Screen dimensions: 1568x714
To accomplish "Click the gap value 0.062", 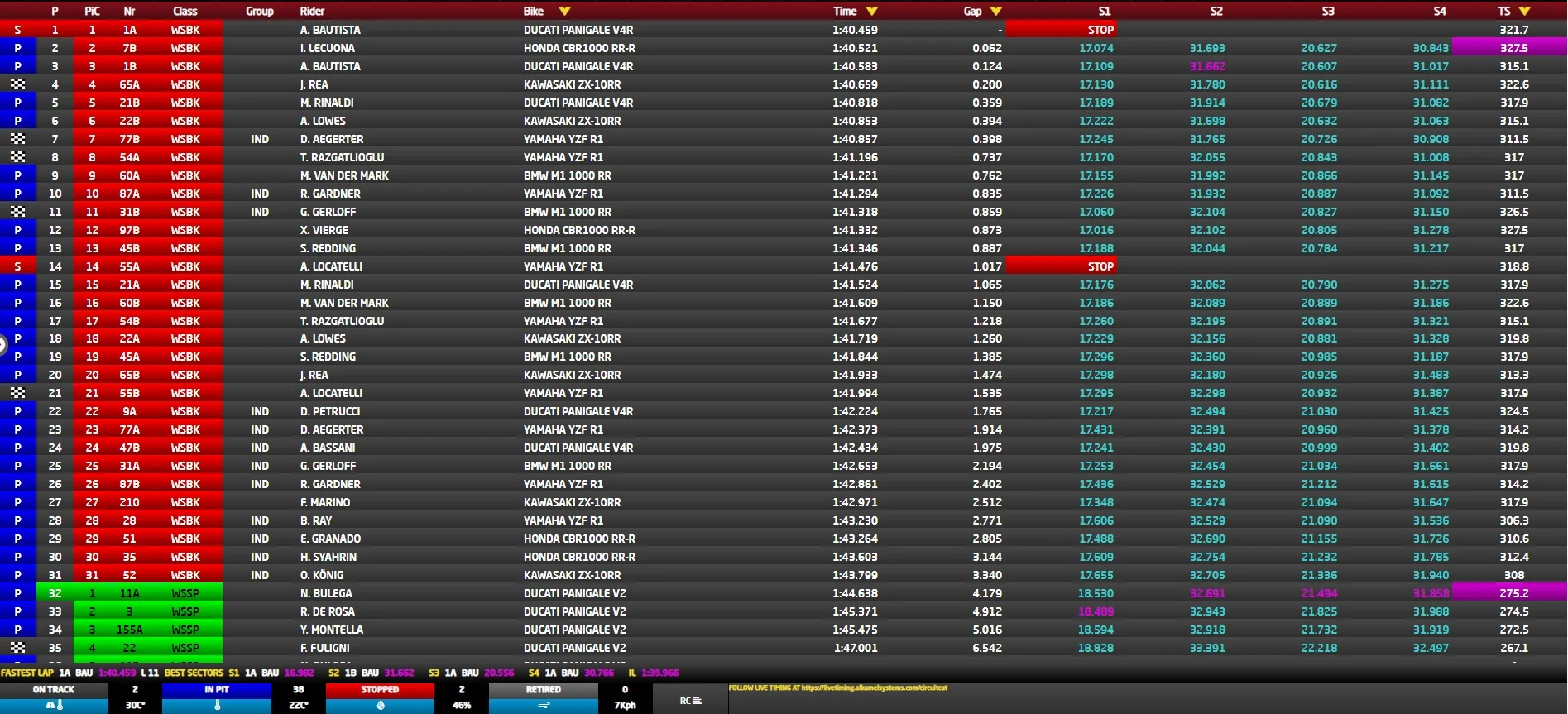I will tap(987, 48).
